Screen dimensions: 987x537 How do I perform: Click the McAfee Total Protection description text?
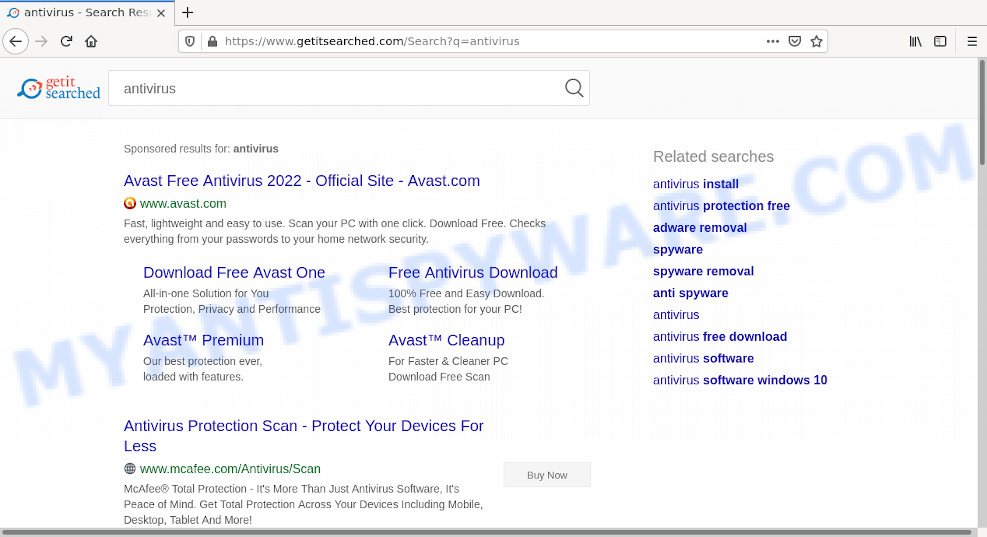[303, 504]
